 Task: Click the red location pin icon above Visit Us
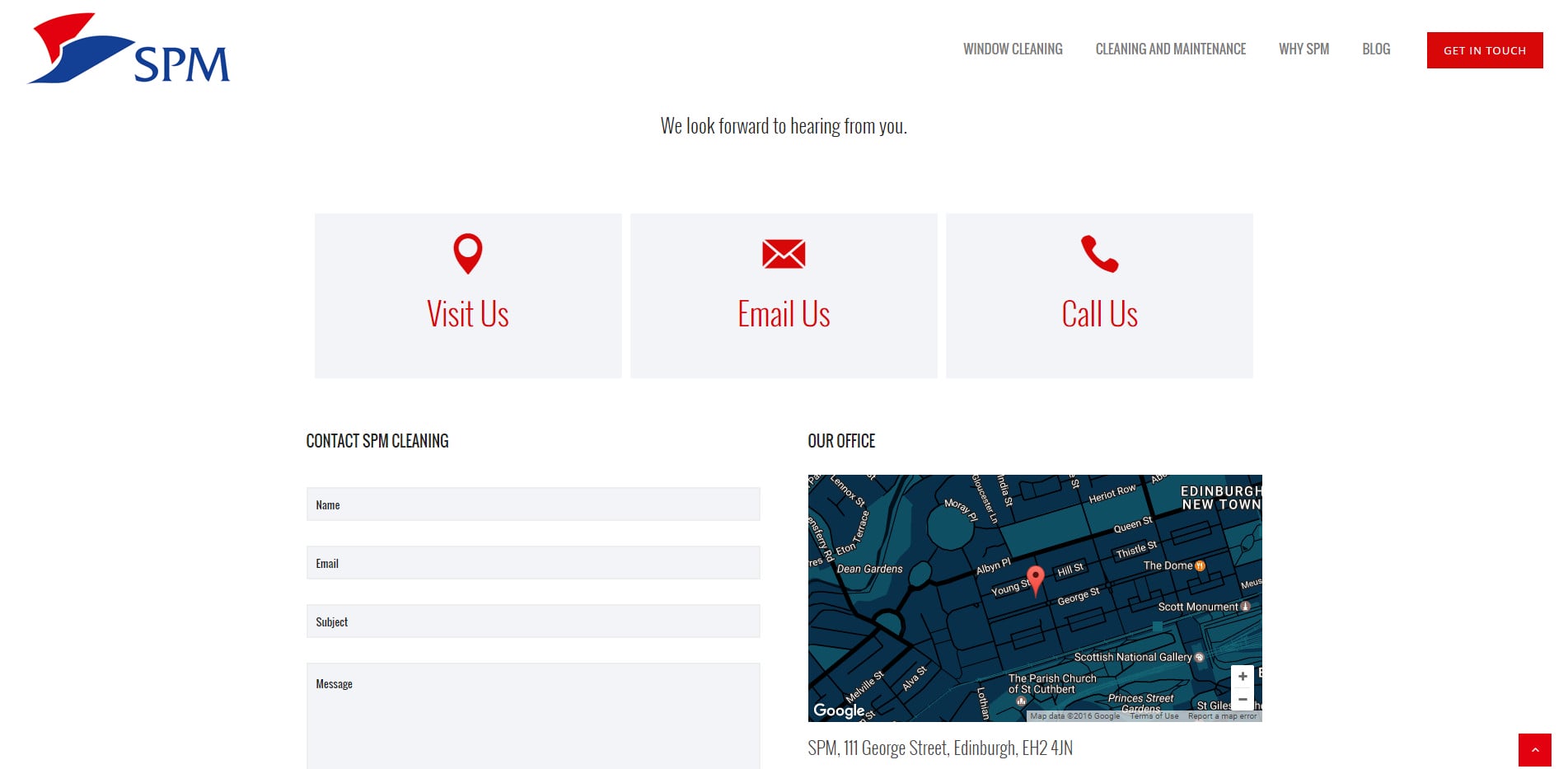(x=468, y=254)
